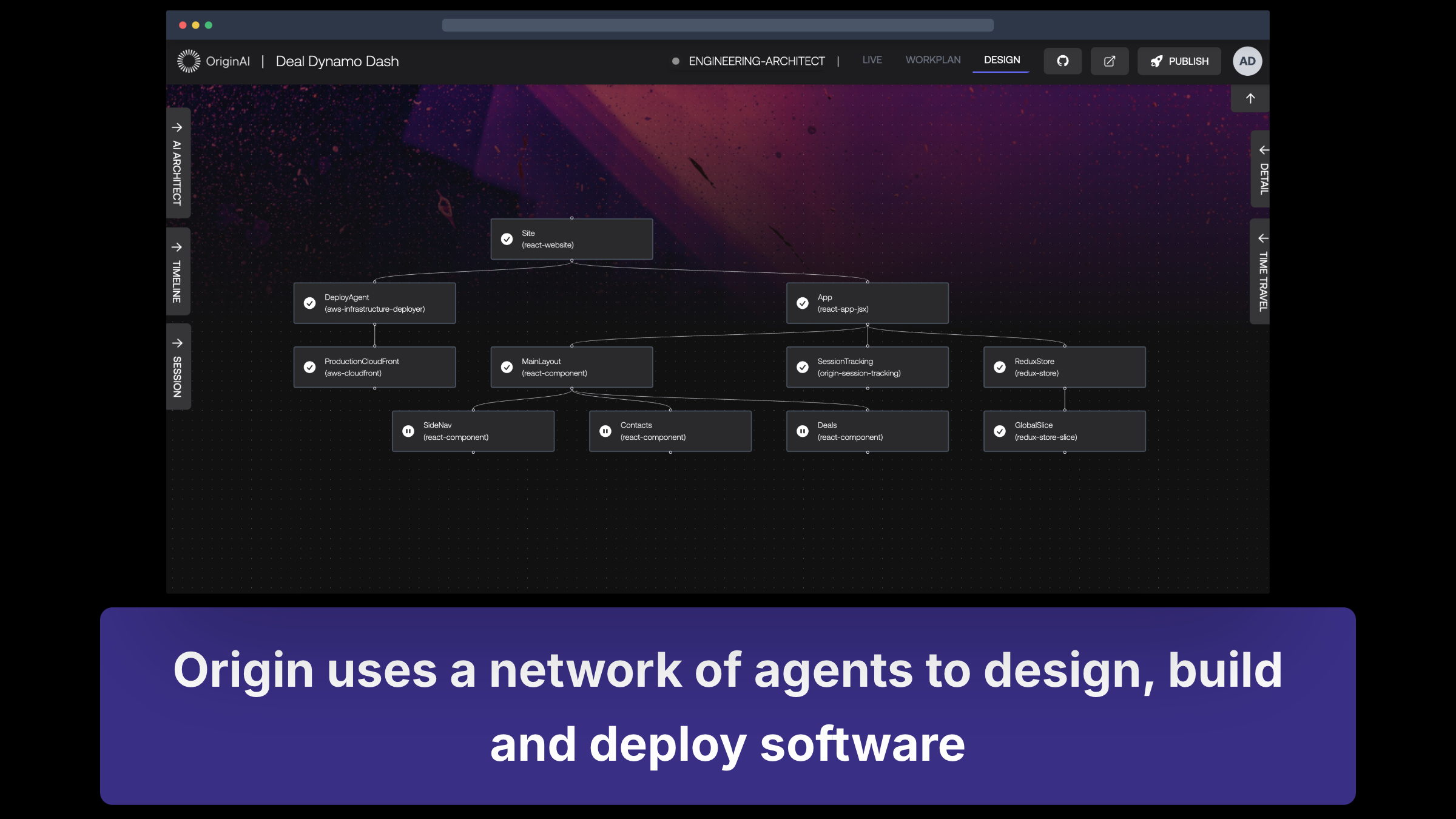Click the browser address bar
This screenshot has width=1456, height=819.
(x=718, y=25)
